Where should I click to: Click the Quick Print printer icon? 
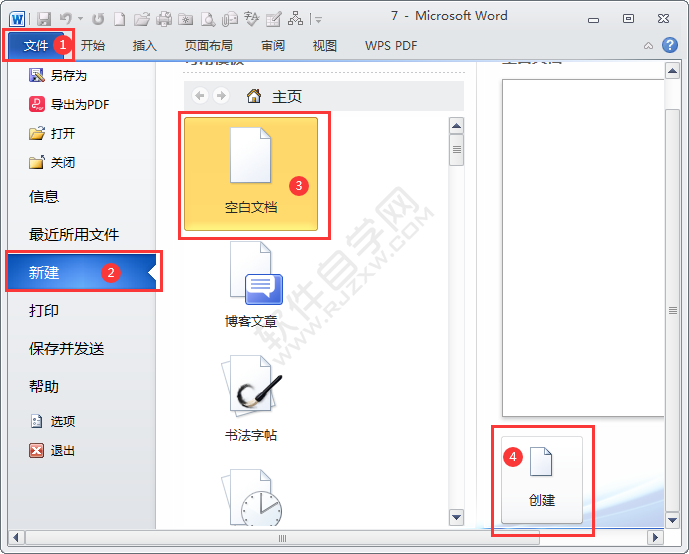coord(164,19)
